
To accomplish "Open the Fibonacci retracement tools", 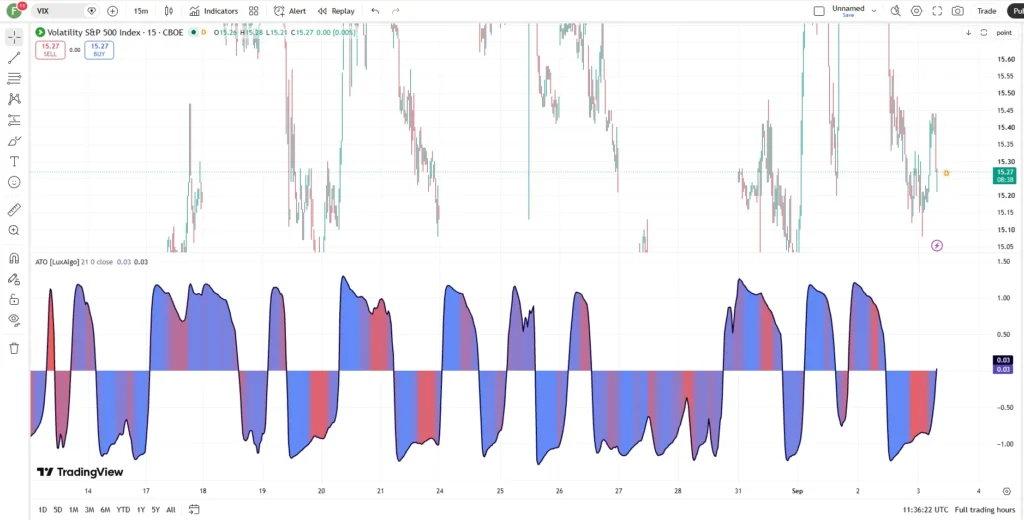I will (x=14, y=79).
